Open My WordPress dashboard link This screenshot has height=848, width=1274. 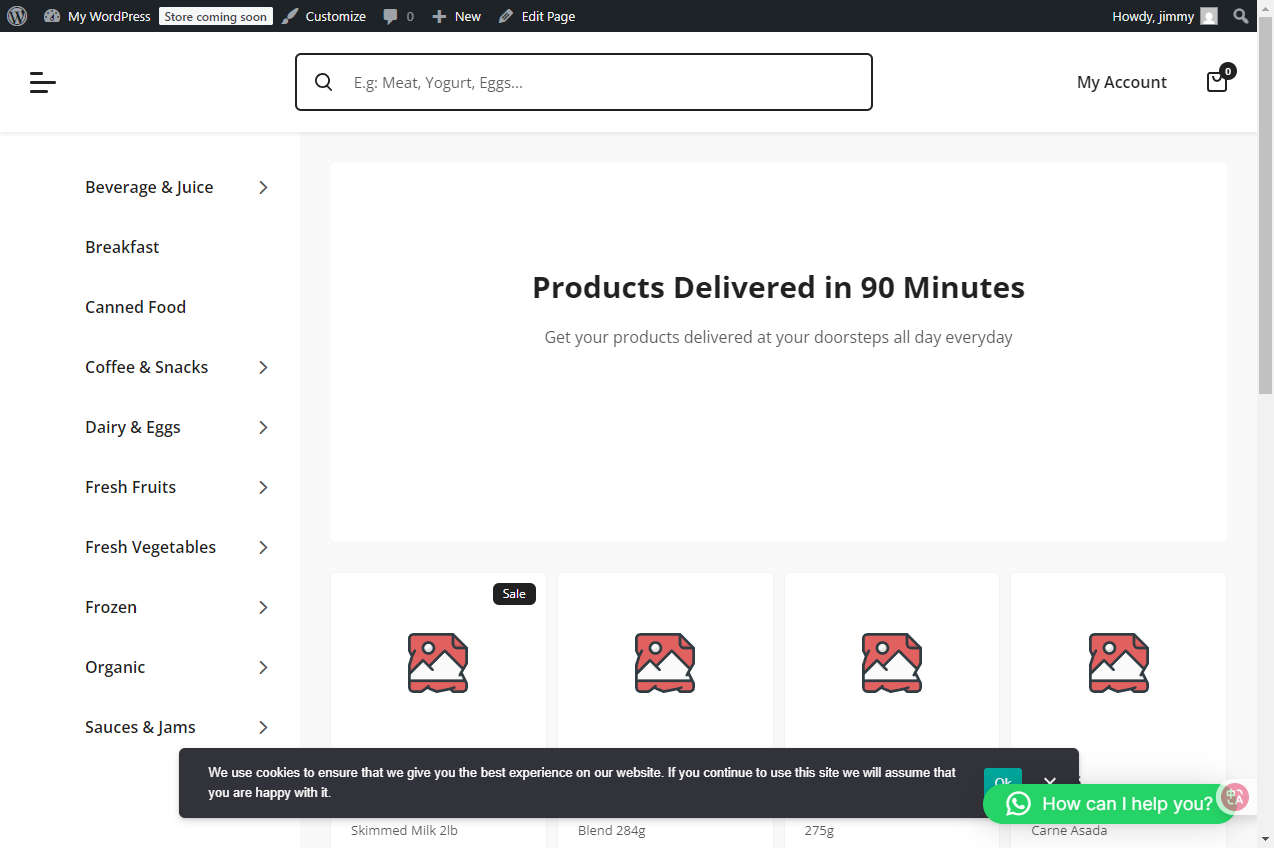pos(98,16)
